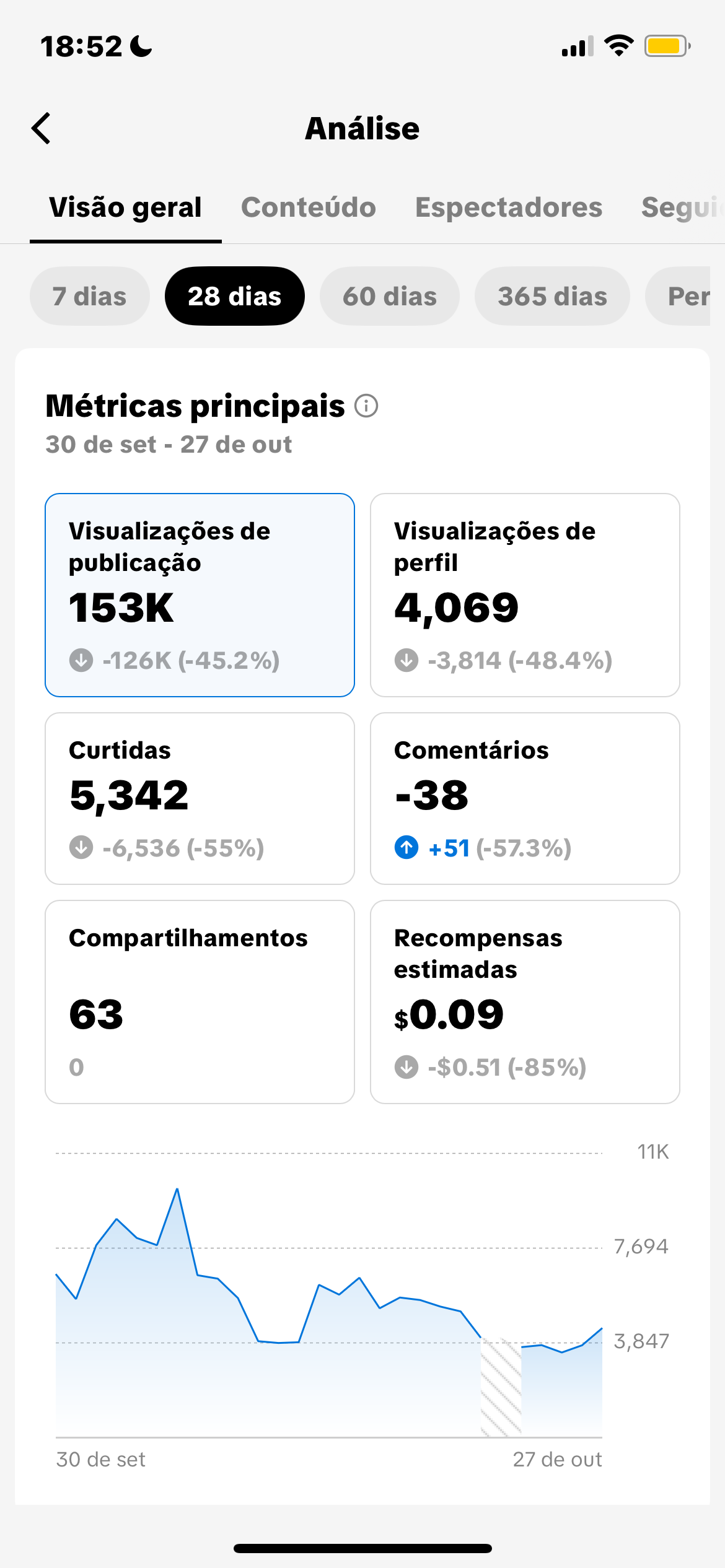Tap the peak point of the views chart
Viewport: 725px width, 1568px height.
[177, 1189]
